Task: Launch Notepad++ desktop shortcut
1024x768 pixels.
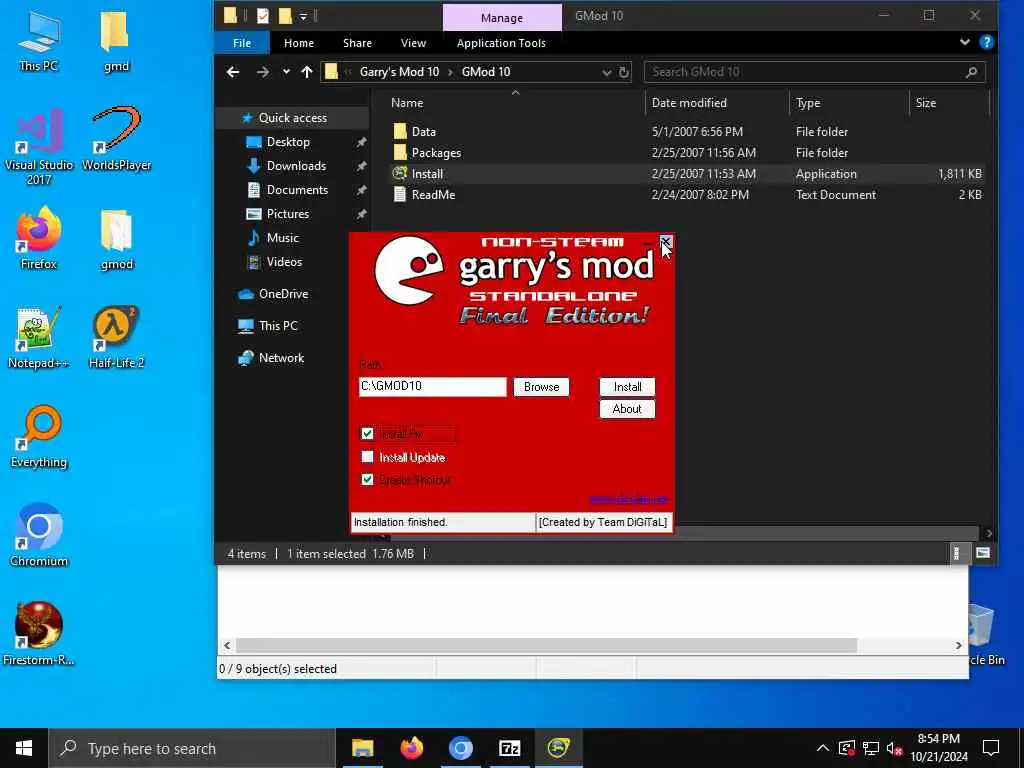Action: (39, 337)
